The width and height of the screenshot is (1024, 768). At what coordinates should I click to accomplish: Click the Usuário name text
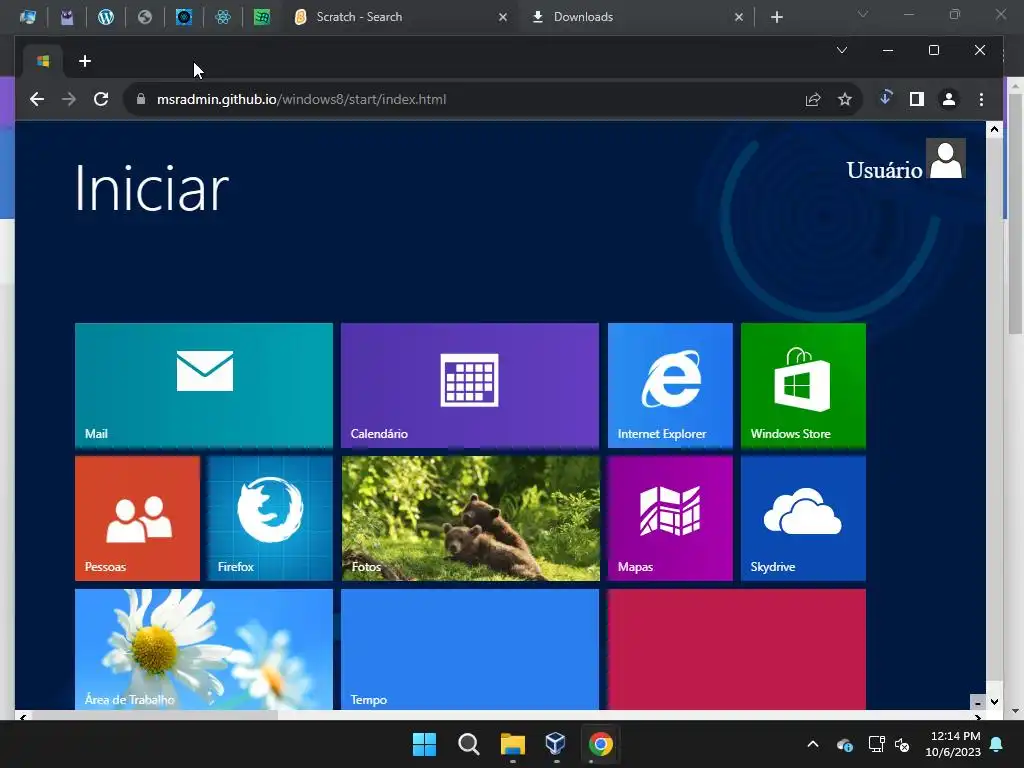884,170
